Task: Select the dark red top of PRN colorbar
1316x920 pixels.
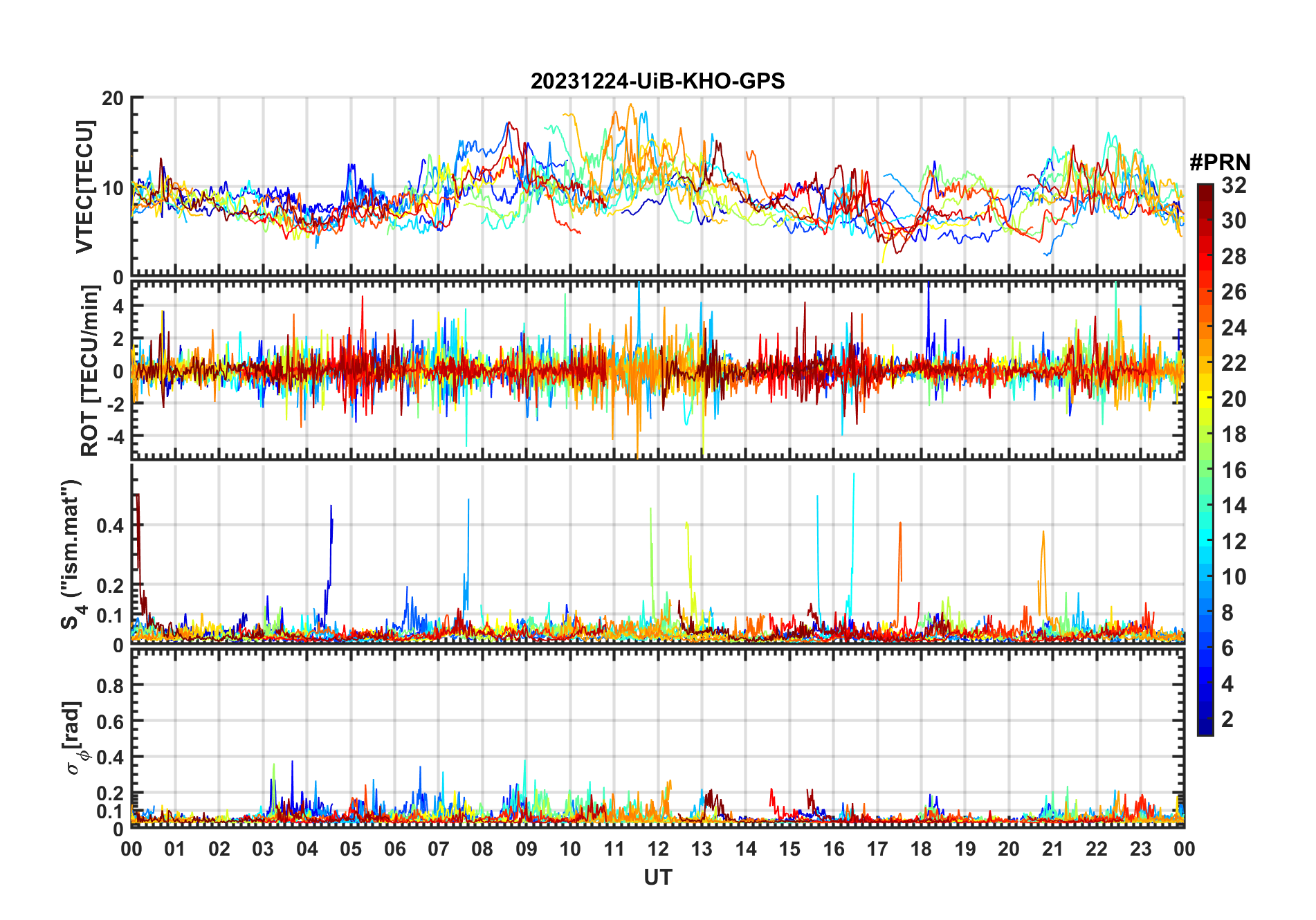Action: click(x=1205, y=190)
